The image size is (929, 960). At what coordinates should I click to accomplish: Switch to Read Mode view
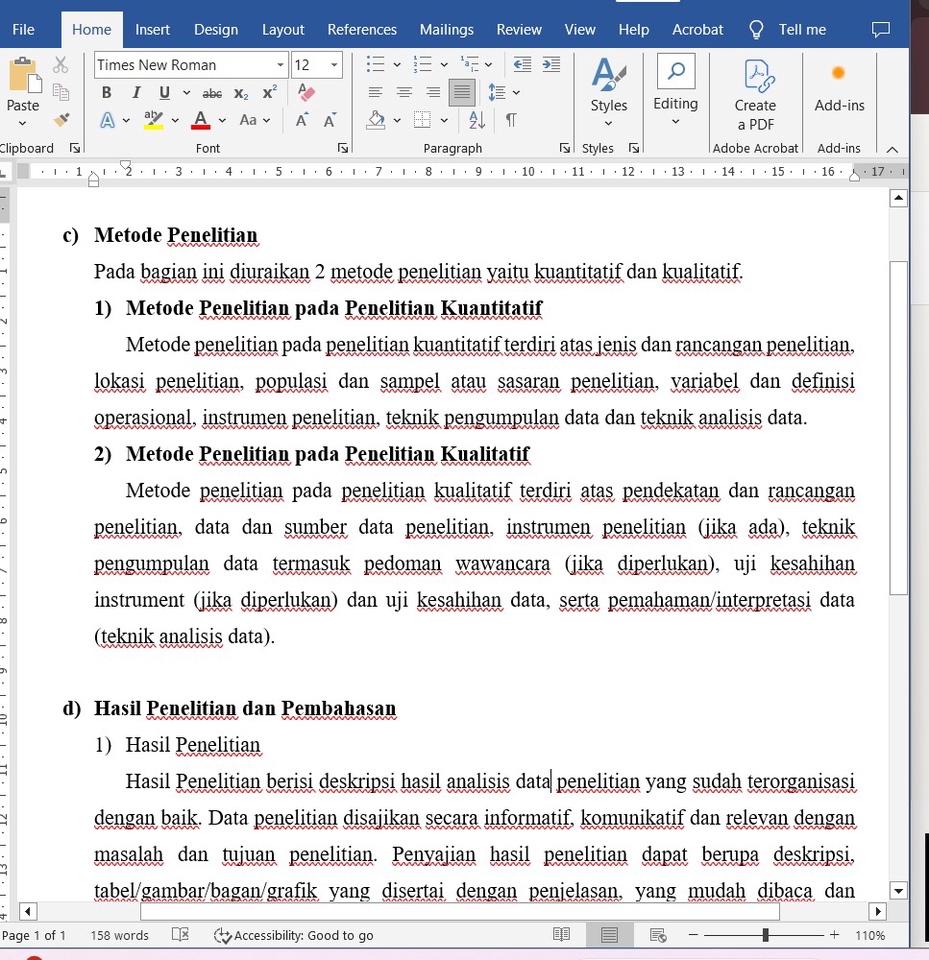click(x=561, y=934)
